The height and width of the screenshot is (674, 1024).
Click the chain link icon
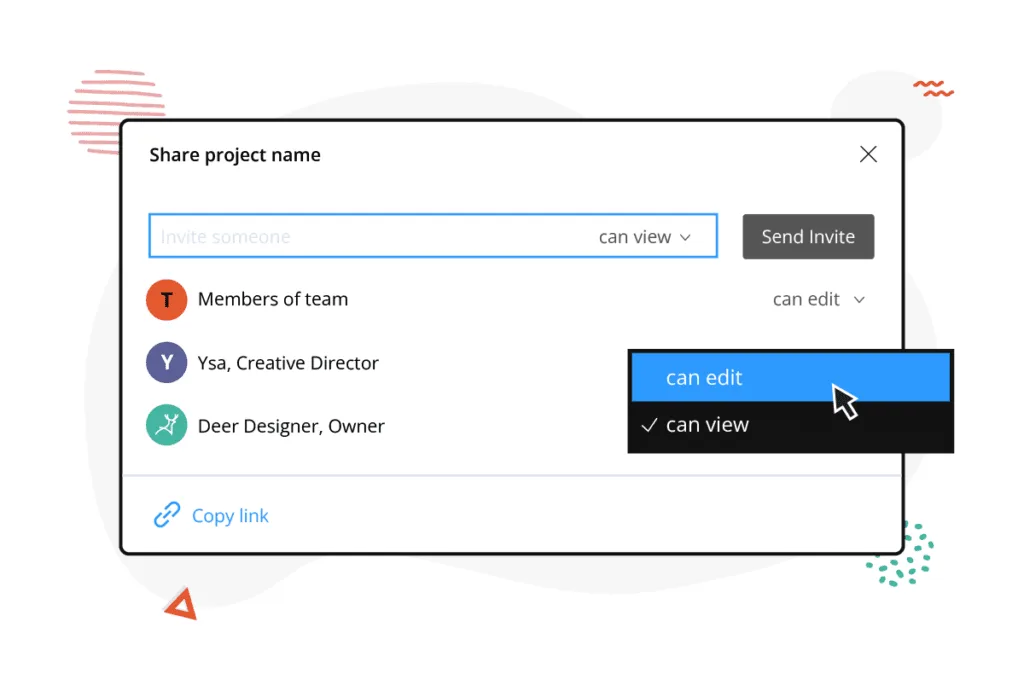166,516
